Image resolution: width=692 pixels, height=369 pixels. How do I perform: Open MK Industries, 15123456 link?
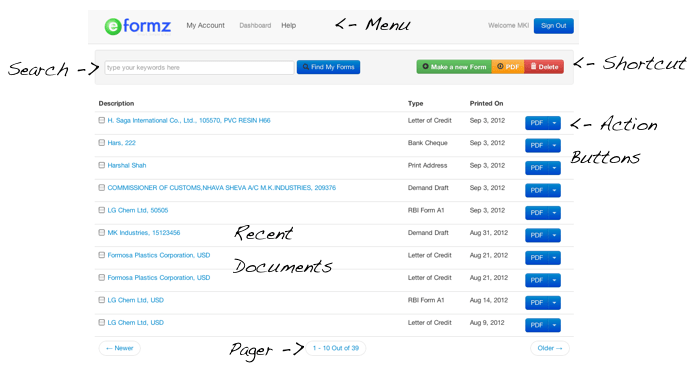pos(144,233)
